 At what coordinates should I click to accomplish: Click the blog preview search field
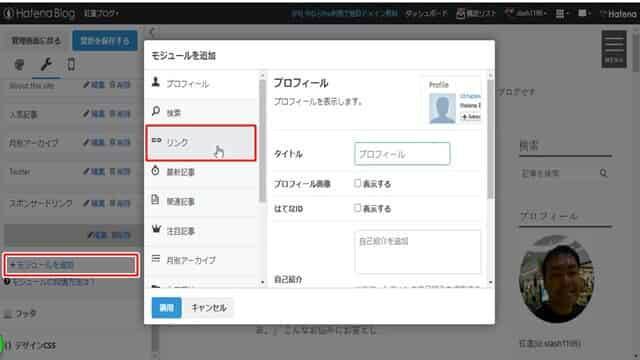(x=558, y=173)
